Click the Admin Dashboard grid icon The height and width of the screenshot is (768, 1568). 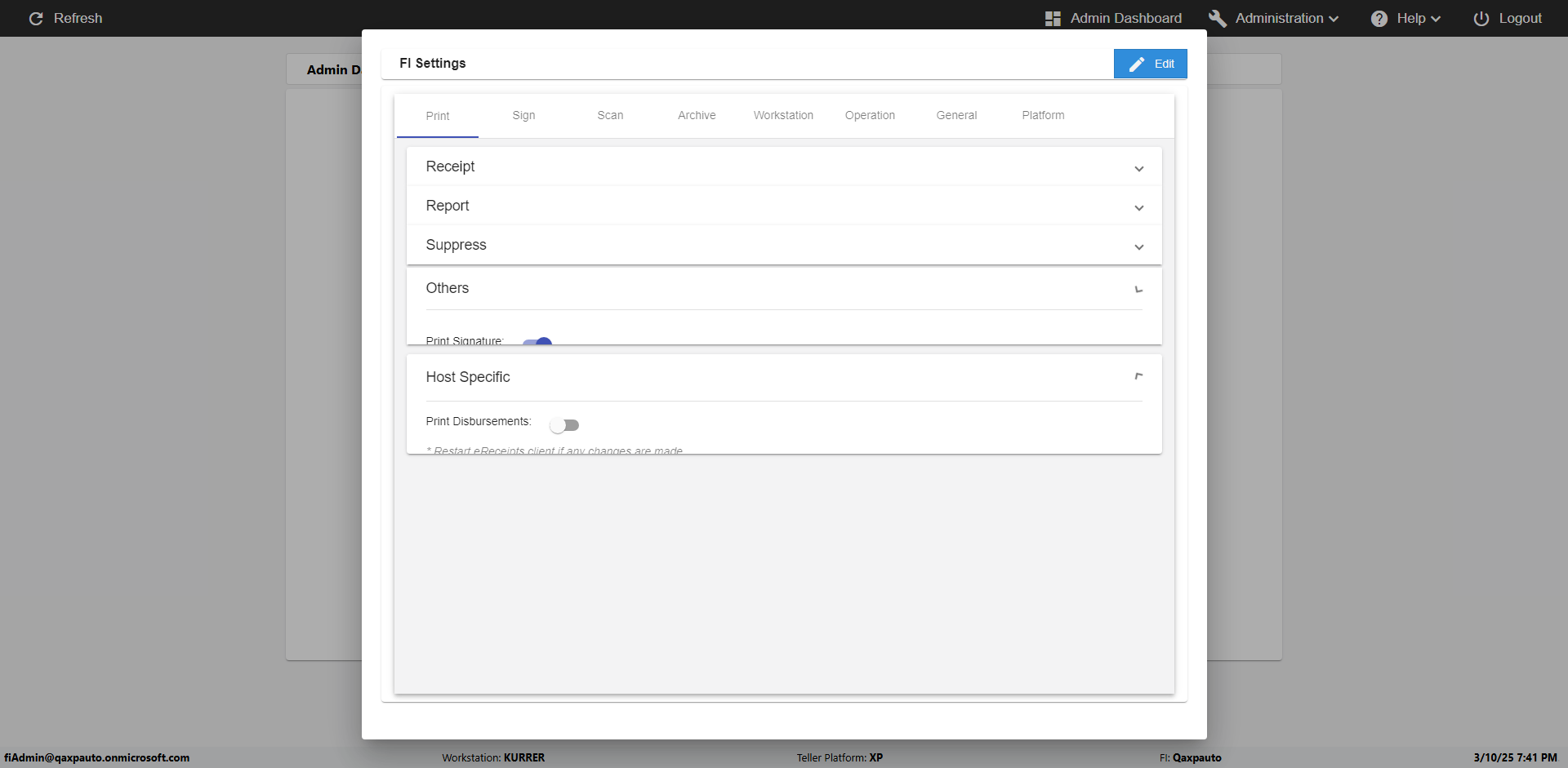1053,18
